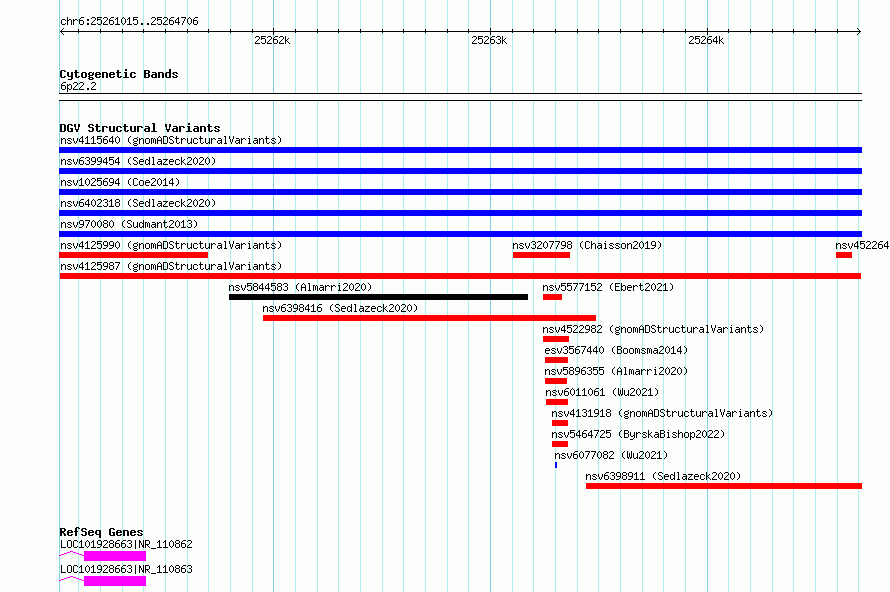Viewport: 890px width, 592px height.
Task: Click the Cytogenetic Bands track title
Action: point(119,74)
